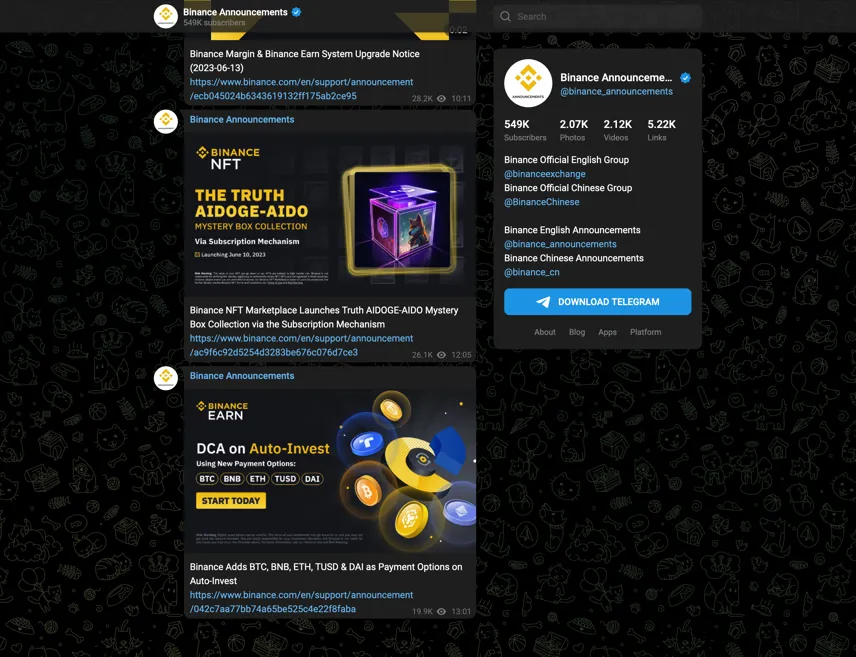Click the Binance avatar beside the Earn post

(x=166, y=377)
